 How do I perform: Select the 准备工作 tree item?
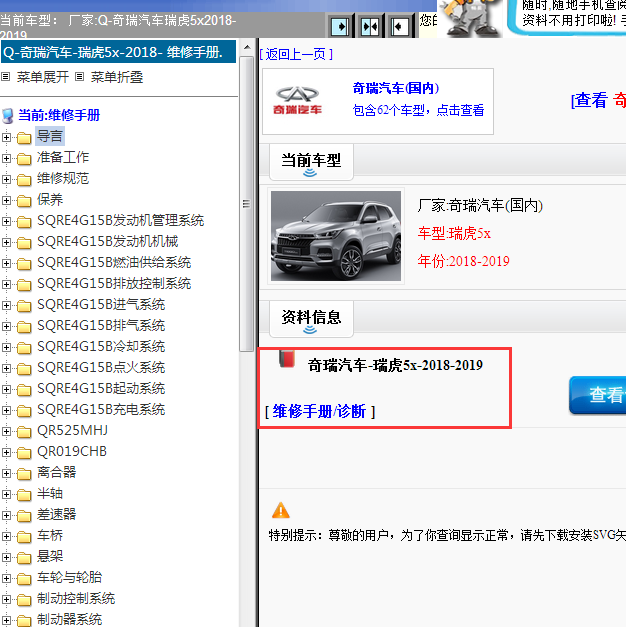point(63,157)
